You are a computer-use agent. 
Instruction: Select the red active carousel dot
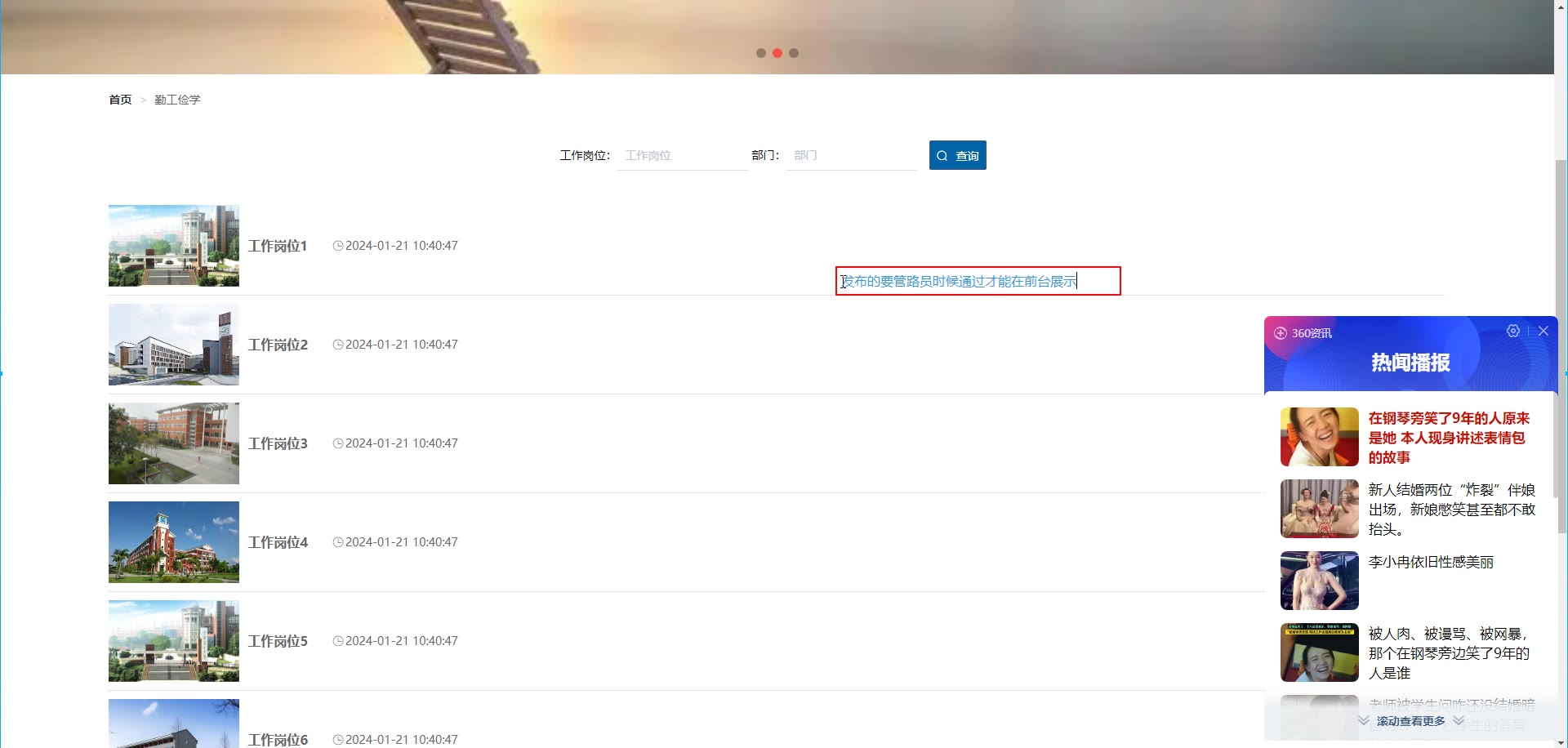click(x=777, y=53)
